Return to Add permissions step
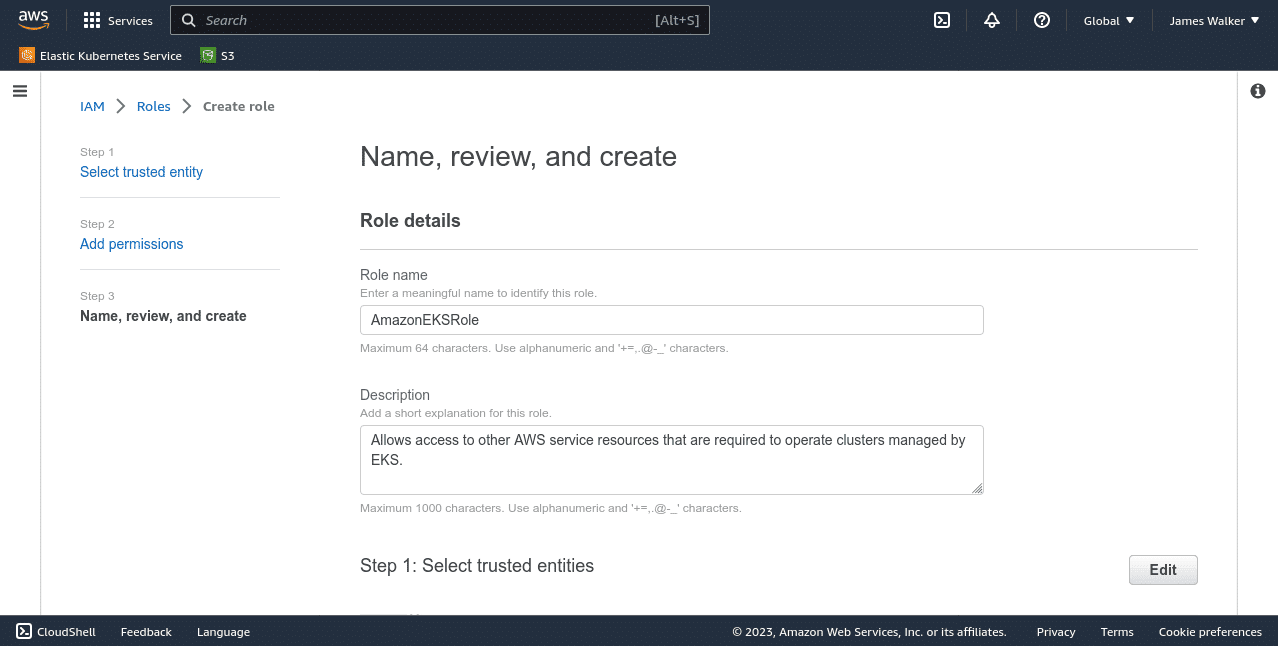This screenshot has height=646, width=1278. coord(132,244)
